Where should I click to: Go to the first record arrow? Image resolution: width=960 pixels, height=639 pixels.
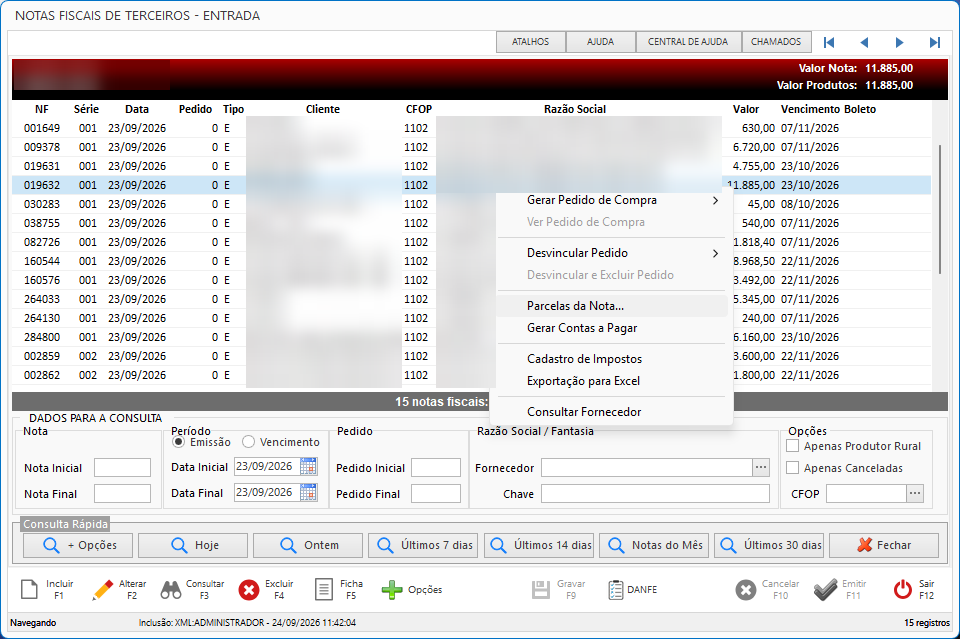coord(829,42)
